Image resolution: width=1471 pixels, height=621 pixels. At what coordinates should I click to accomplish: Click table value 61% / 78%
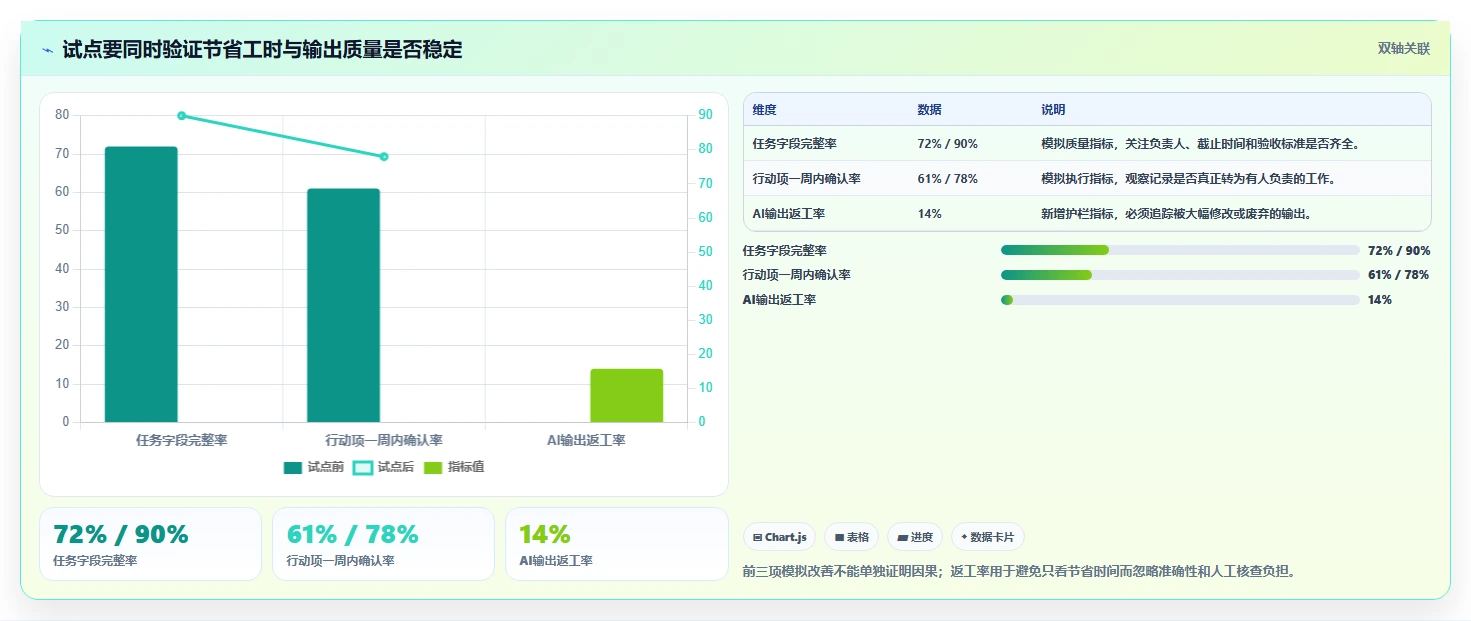(947, 179)
